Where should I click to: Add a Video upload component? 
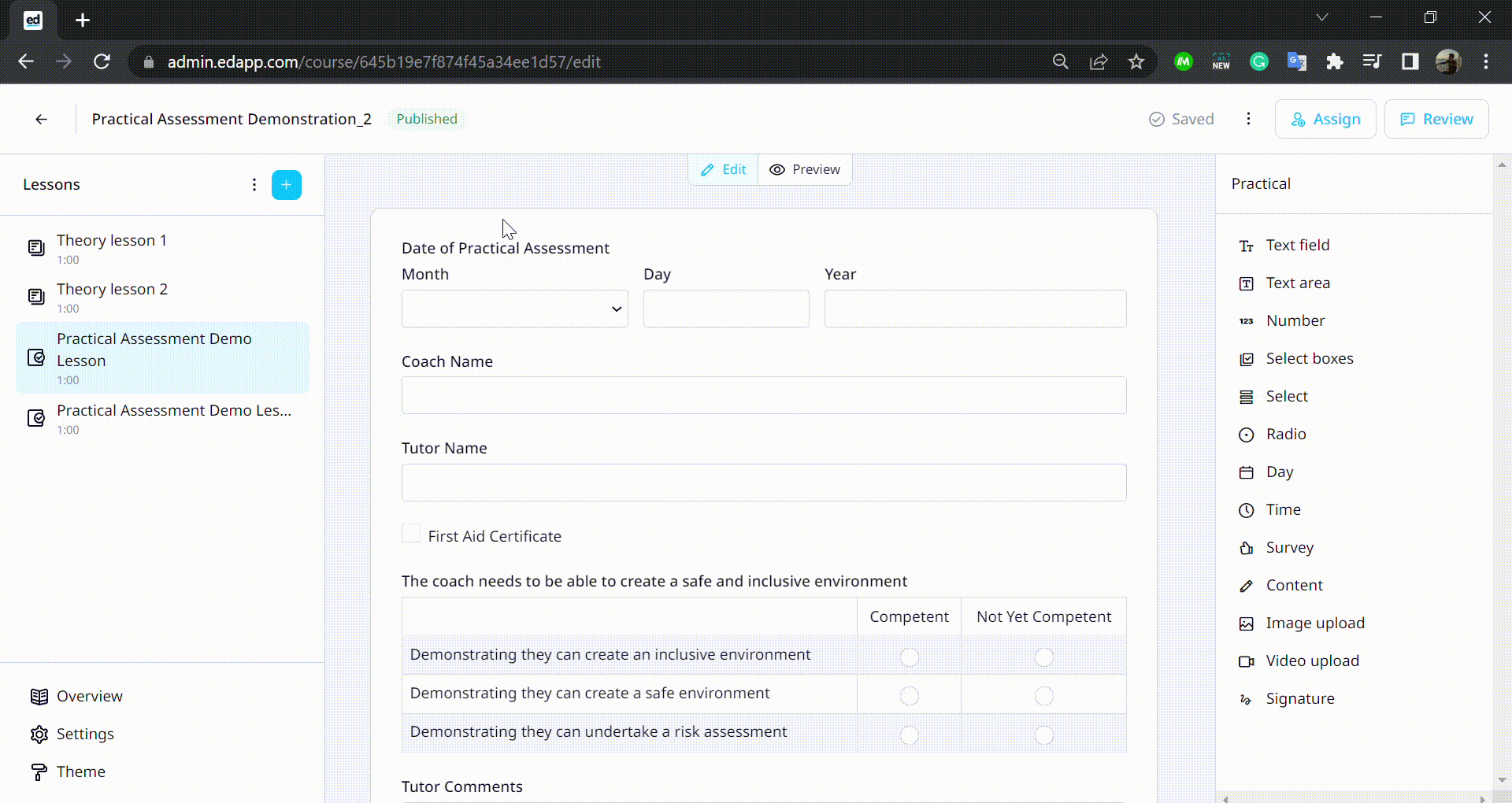coord(1312,661)
